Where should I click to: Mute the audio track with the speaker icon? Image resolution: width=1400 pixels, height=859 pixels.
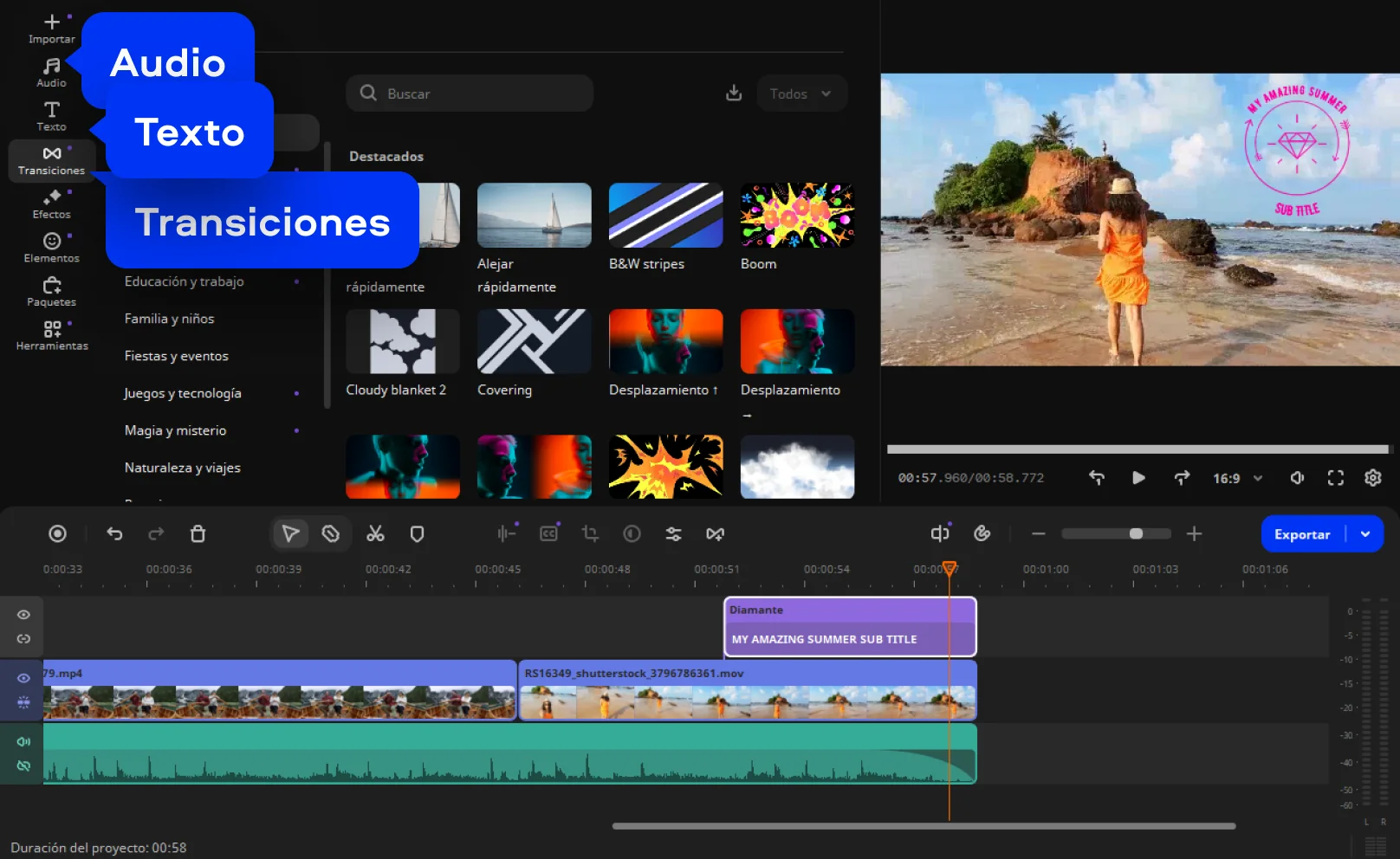(23, 741)
